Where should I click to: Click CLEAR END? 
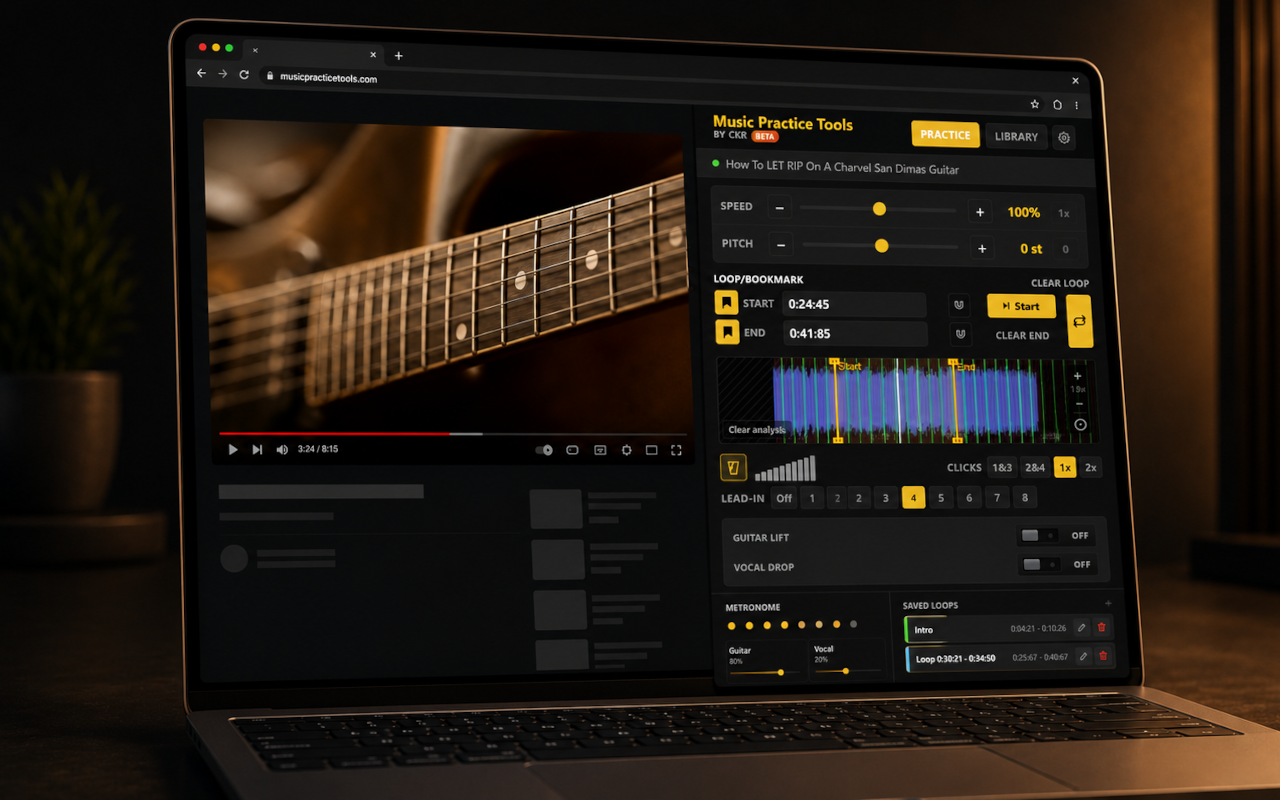coord(1022,336)
